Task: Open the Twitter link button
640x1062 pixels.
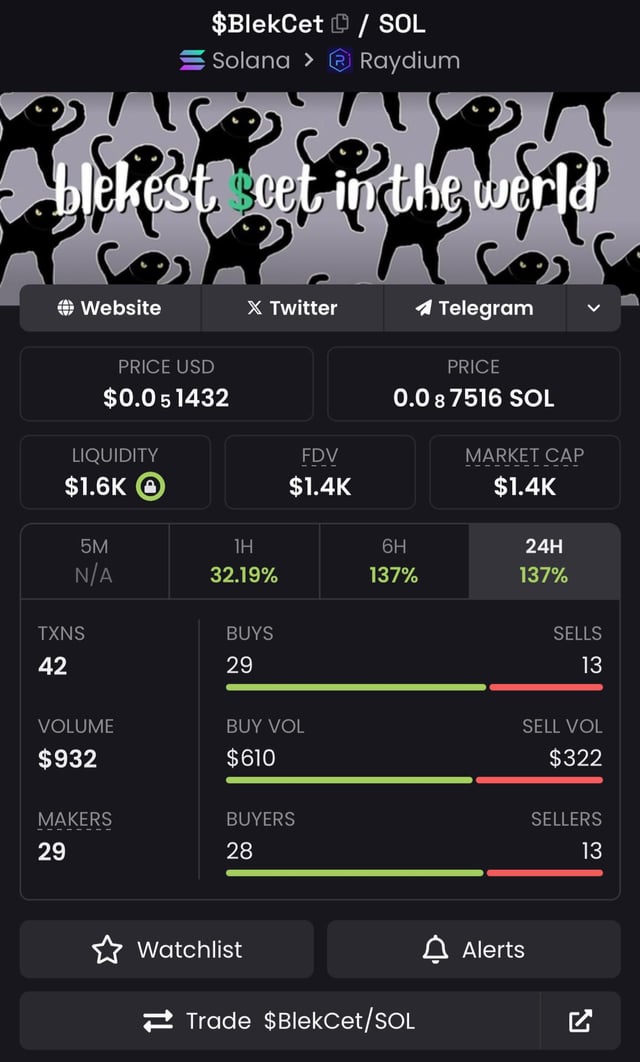Action: (292, 308)
